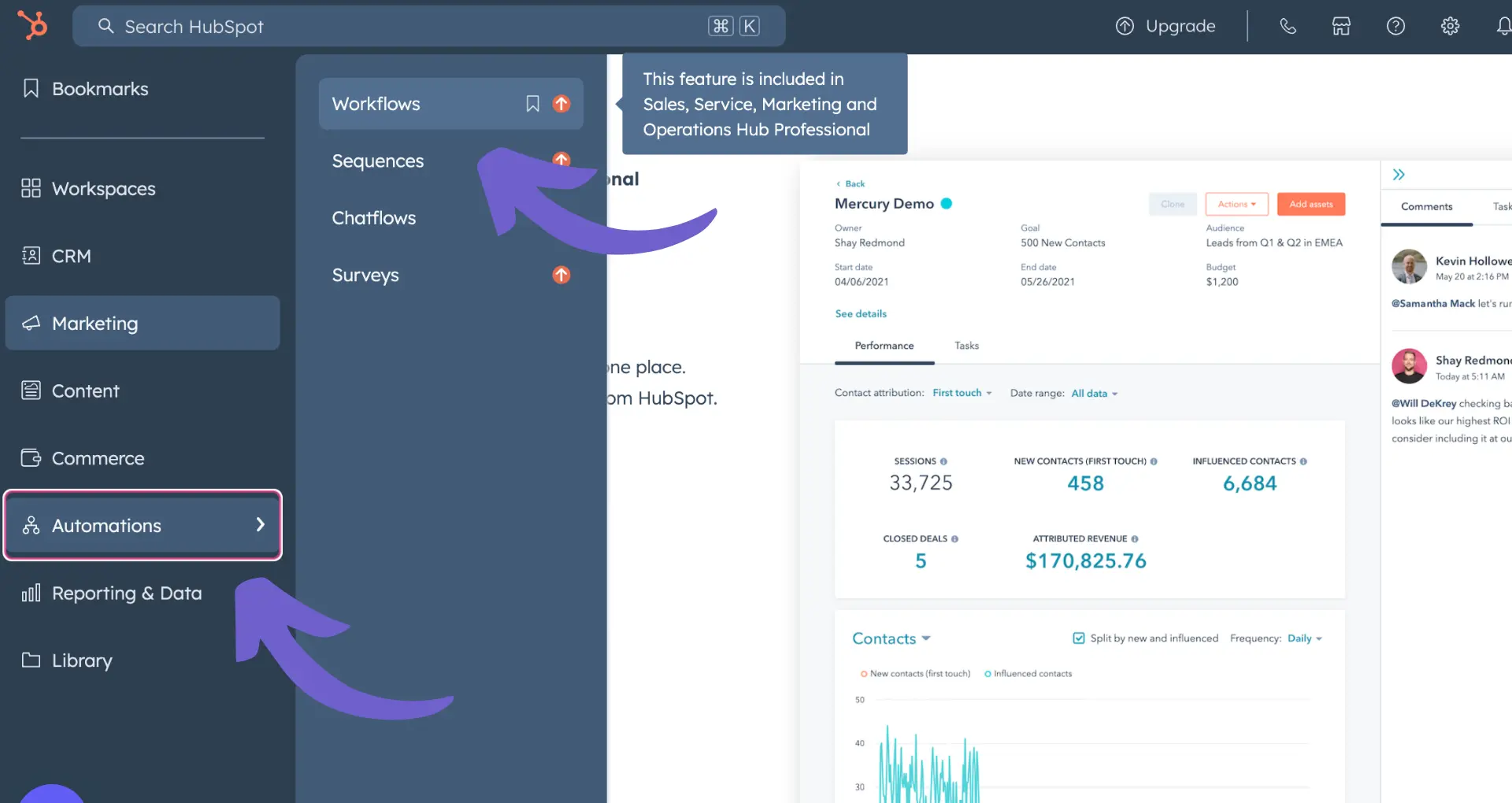Screen dimensions: 1512x803
Task: Bookmark the Workflows menu item
Action: pos(533,104)
